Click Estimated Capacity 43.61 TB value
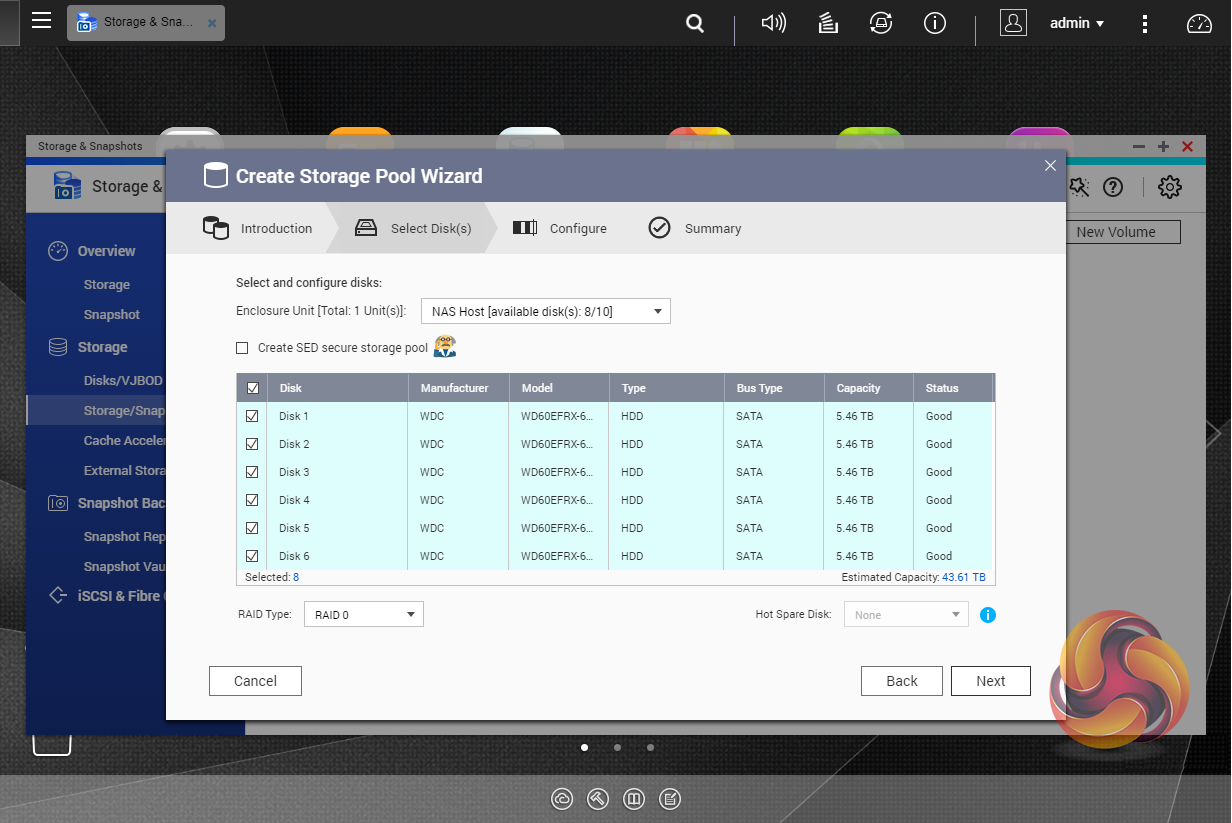 pos(964,577)
